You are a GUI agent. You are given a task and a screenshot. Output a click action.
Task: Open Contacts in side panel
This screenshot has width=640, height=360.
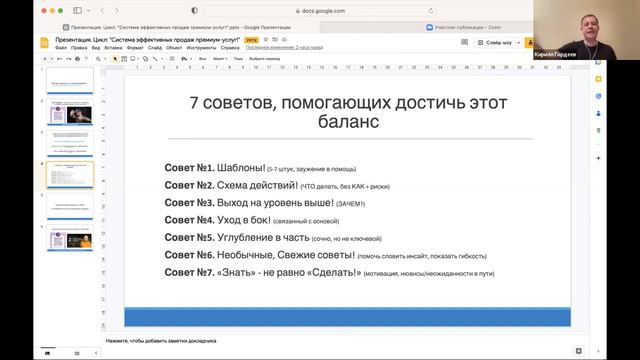(598, 113)
